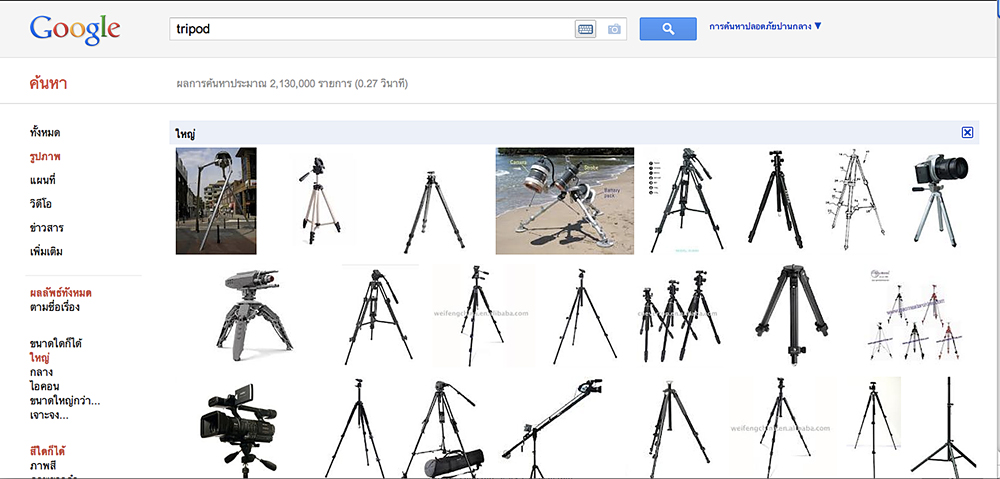
Task: Choose กลาง medium size filter
Action: pyautogui.click(x=41, y=372)
